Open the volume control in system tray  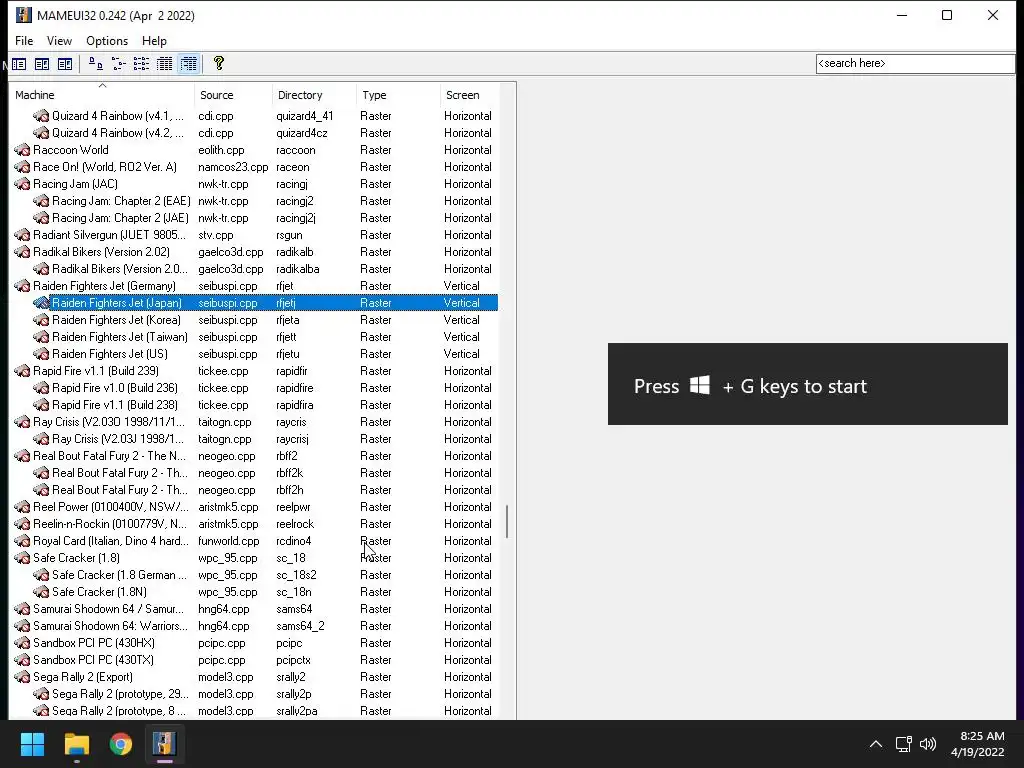[927, 744]
